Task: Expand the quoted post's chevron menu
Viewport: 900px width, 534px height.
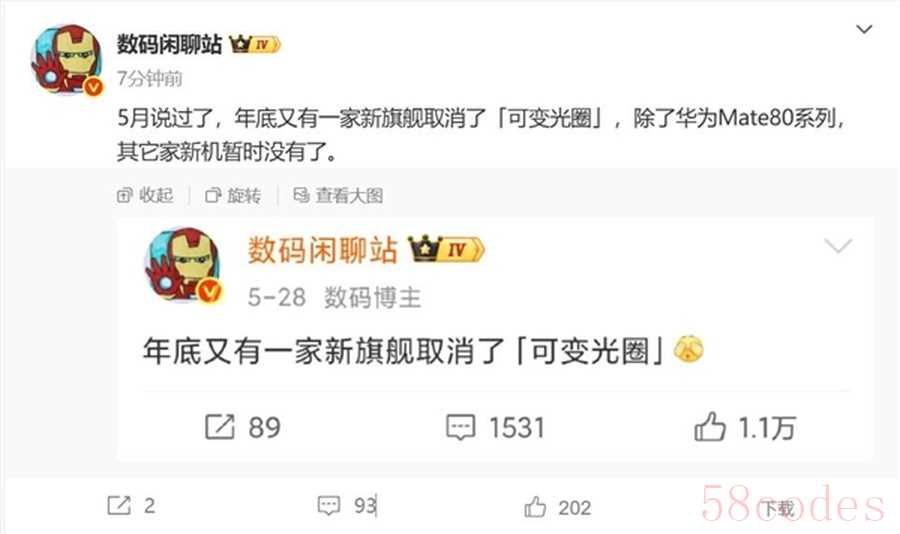Action: click(838, 246)
